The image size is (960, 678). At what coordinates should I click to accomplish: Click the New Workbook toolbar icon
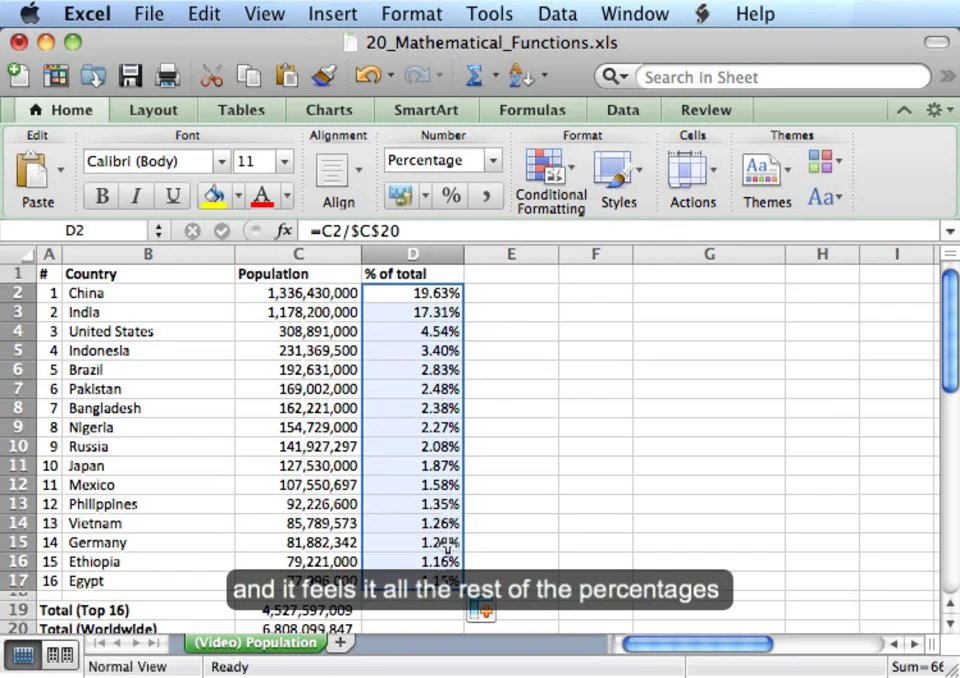pyautogui.click(x=18, y=75)
